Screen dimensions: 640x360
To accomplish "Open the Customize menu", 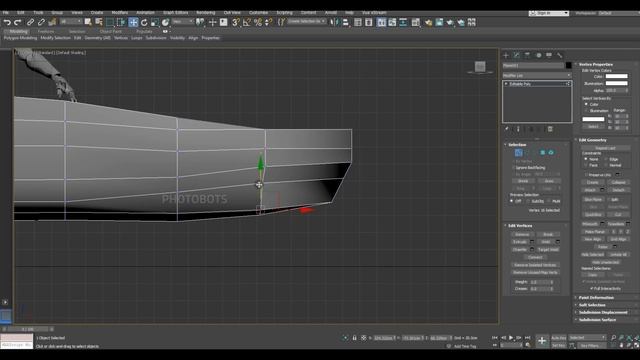I will [258, 13].
